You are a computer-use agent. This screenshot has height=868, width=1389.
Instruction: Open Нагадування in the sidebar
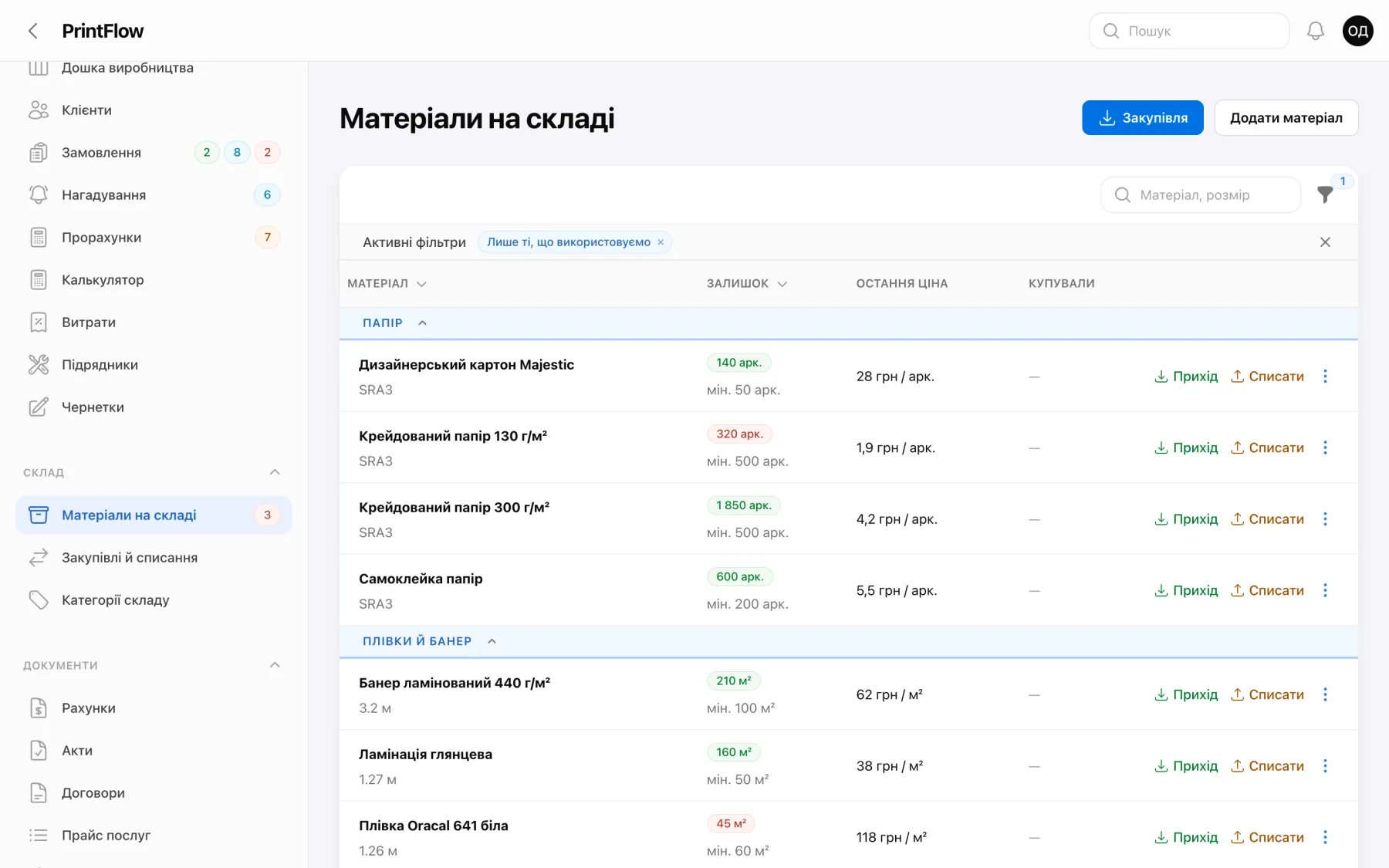[154, 195]
